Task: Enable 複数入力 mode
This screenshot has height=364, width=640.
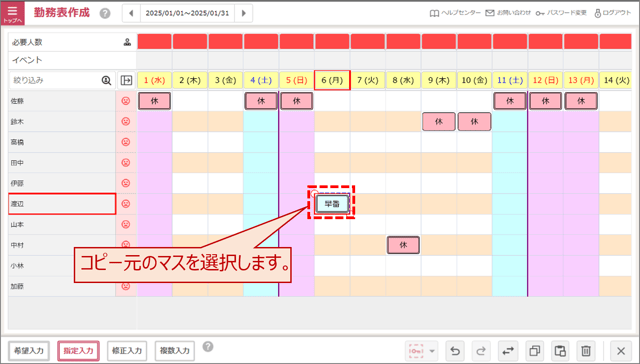Action: (x=175, y=351)
